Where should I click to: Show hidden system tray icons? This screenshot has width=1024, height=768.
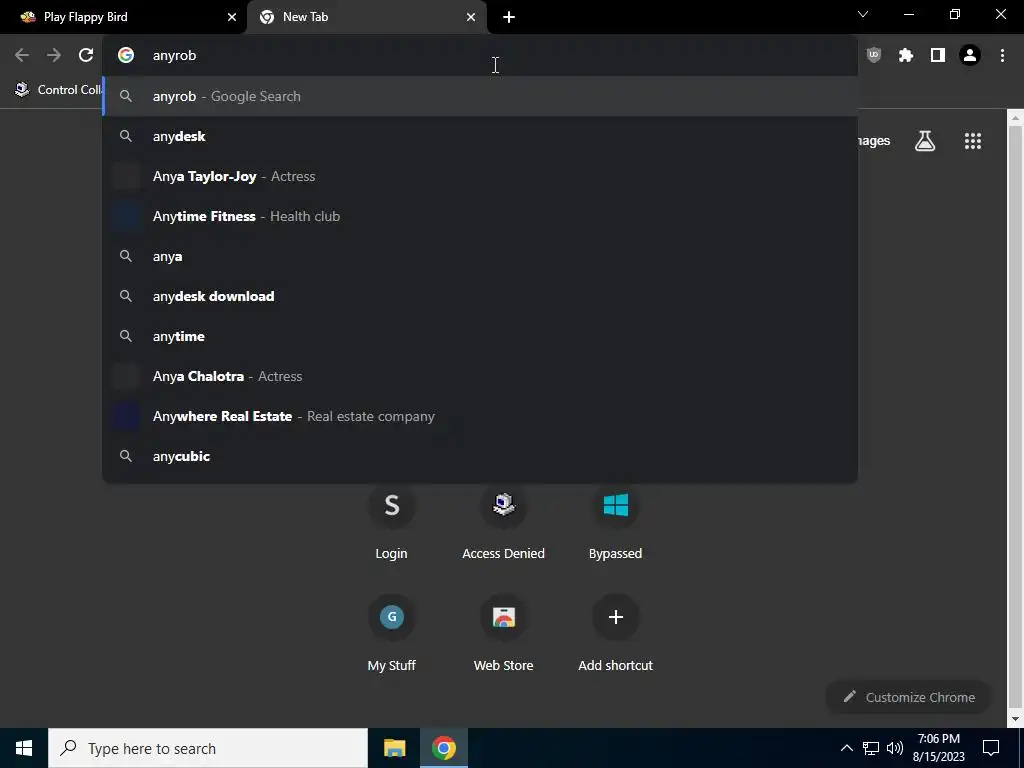pyautogui.click(x=846, y=748)
